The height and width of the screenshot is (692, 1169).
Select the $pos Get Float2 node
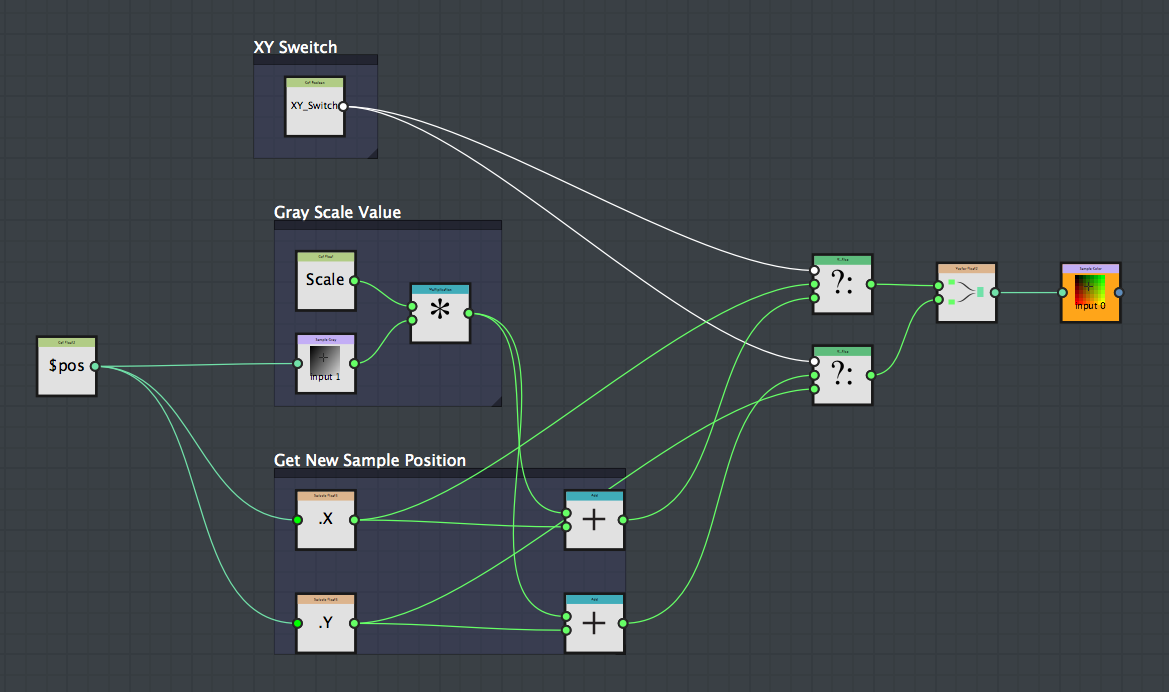click(65, 366)
